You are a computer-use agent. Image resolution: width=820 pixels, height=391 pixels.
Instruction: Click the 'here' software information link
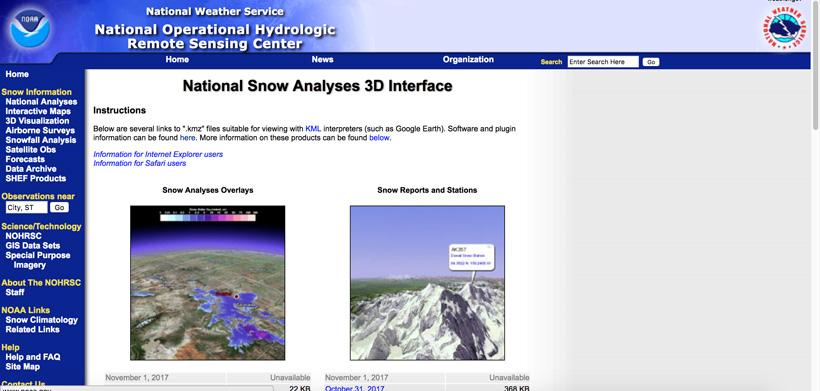(187, 138)
